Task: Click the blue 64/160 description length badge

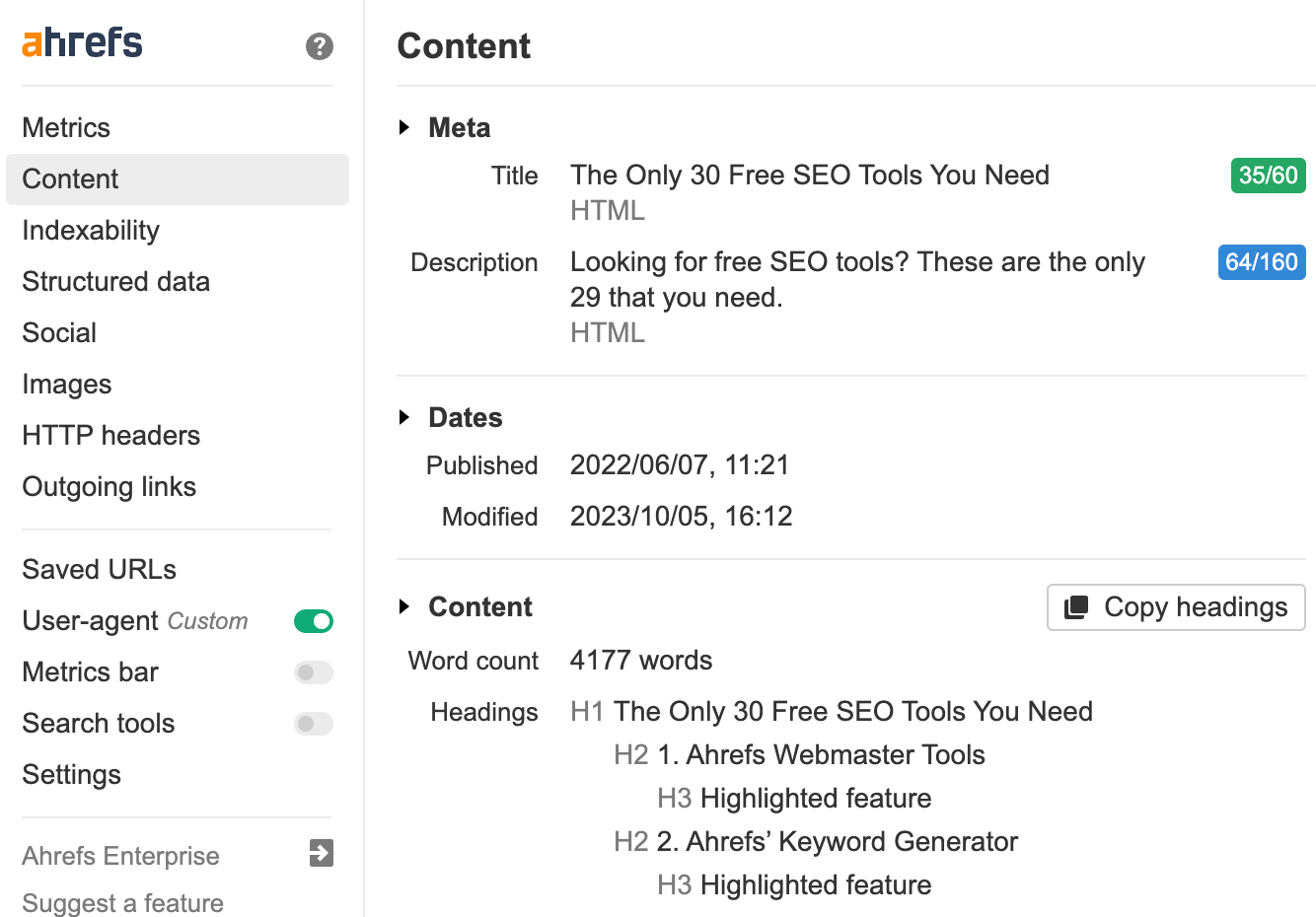Action: (1262, 261)
